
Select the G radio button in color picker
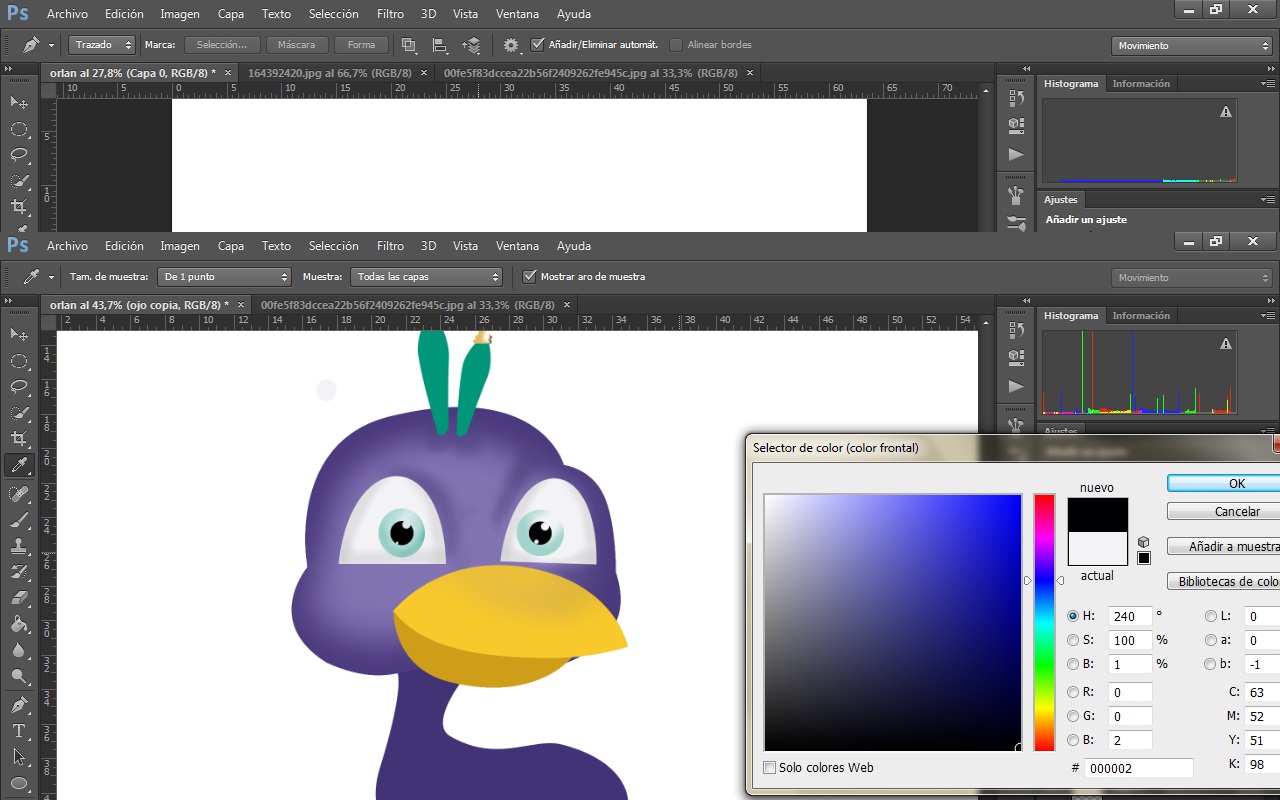pos(1073,716)
